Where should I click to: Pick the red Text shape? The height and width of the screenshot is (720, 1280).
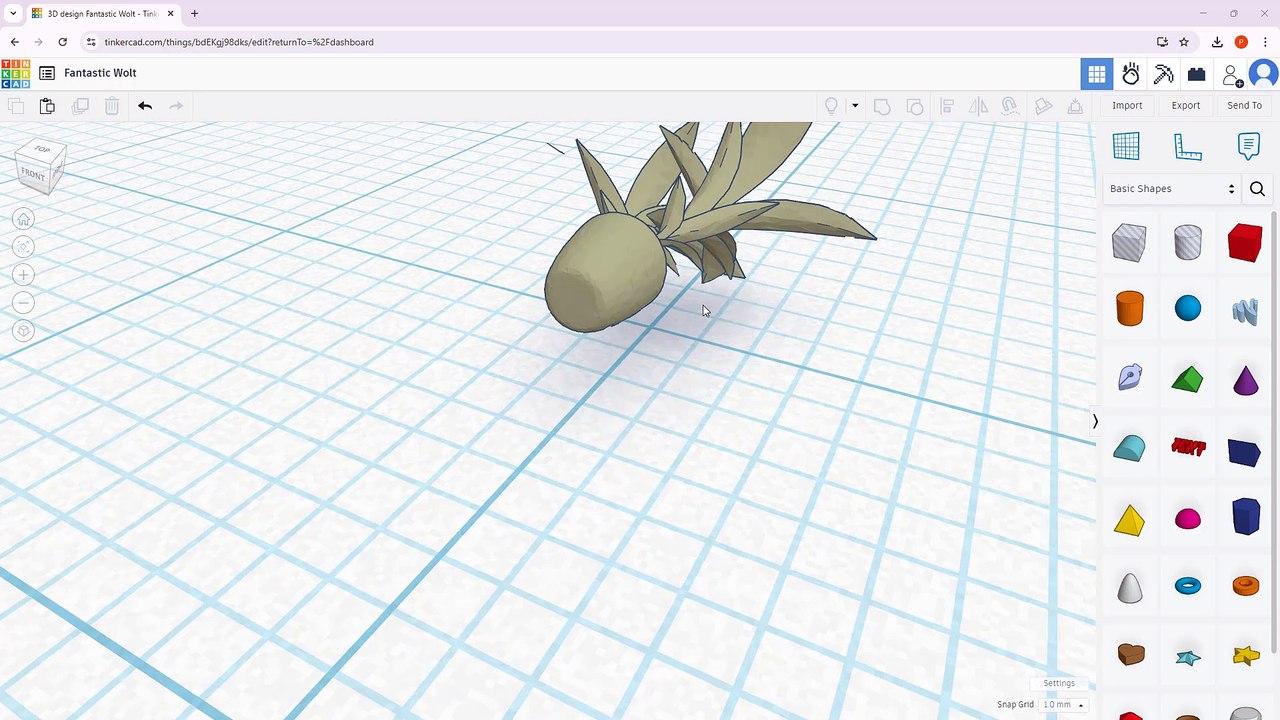[1188, 448]
